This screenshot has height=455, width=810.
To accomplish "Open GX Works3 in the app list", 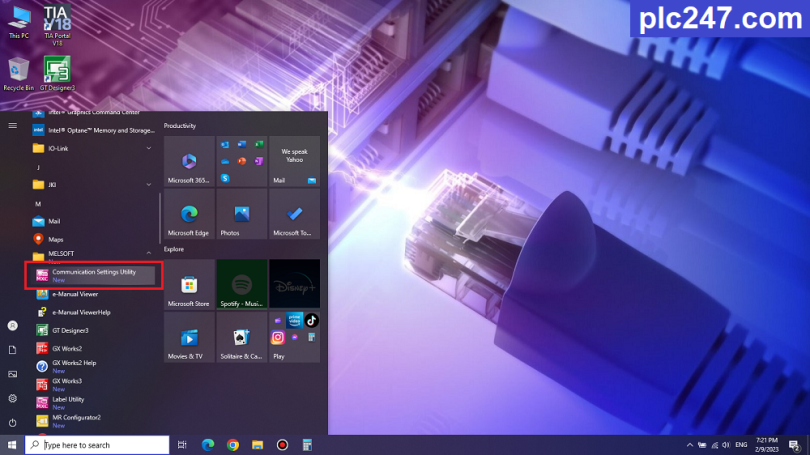I will point(67,383).
